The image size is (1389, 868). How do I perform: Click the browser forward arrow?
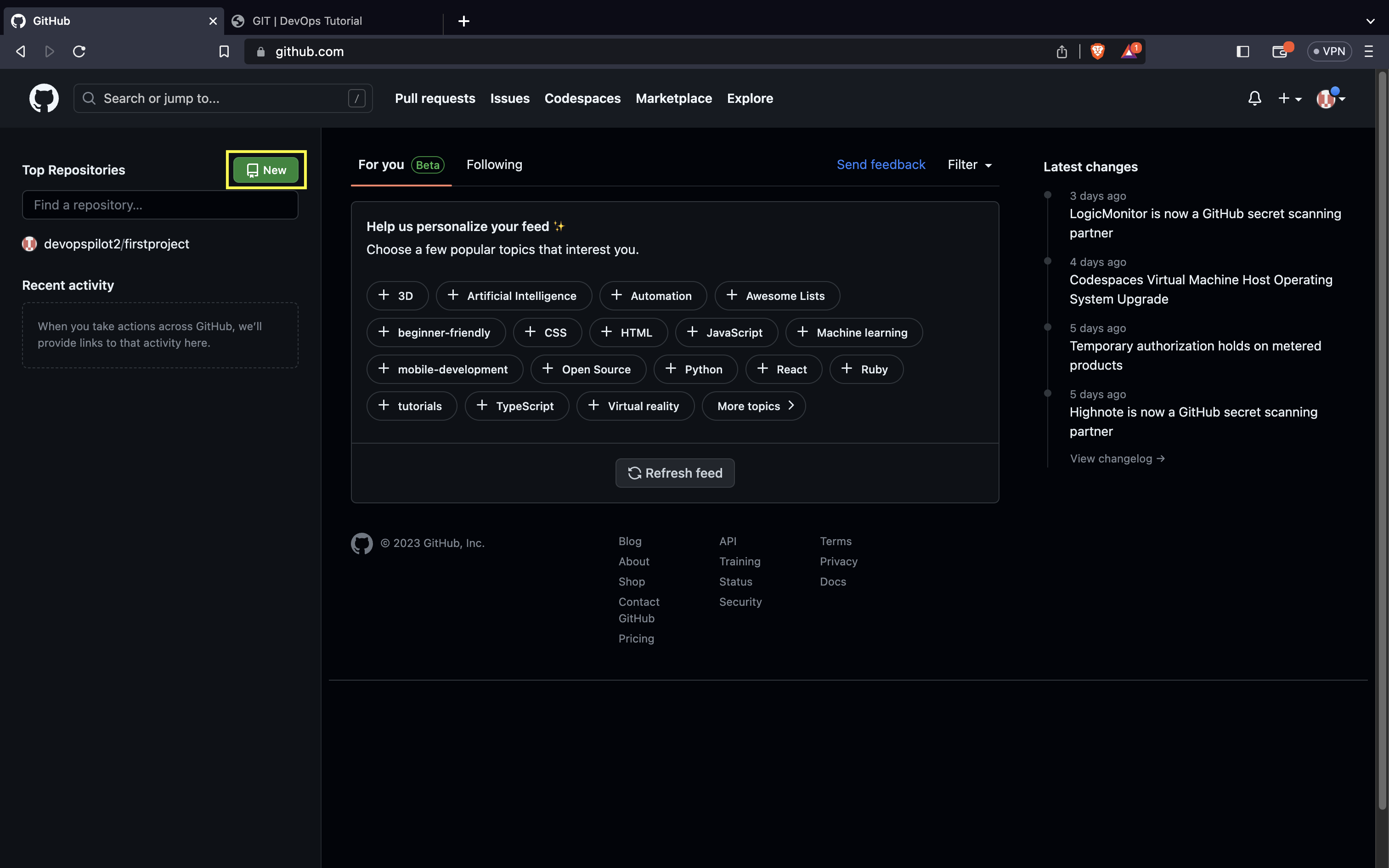(x=49, y=51)
